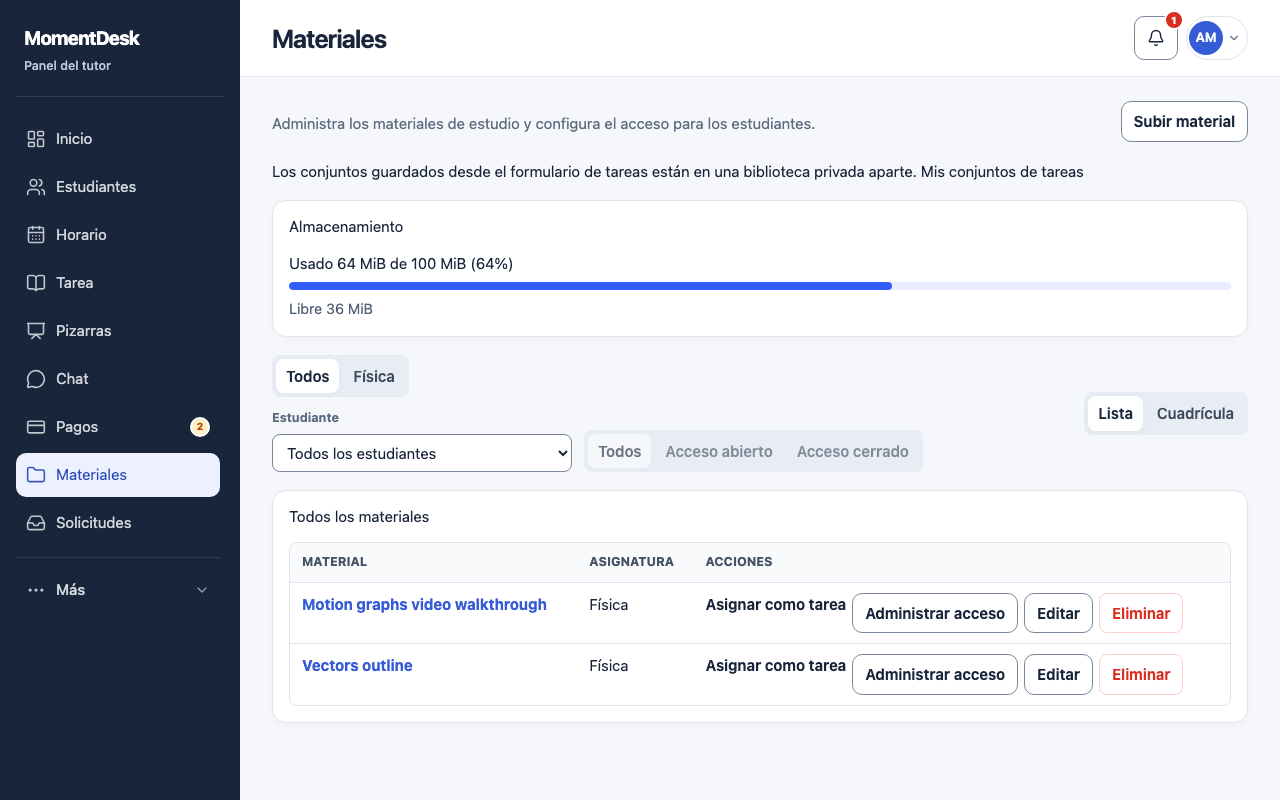Click the Pagos badge showing 2
This screenshot has height=800, width=1280.
point(200,427)
